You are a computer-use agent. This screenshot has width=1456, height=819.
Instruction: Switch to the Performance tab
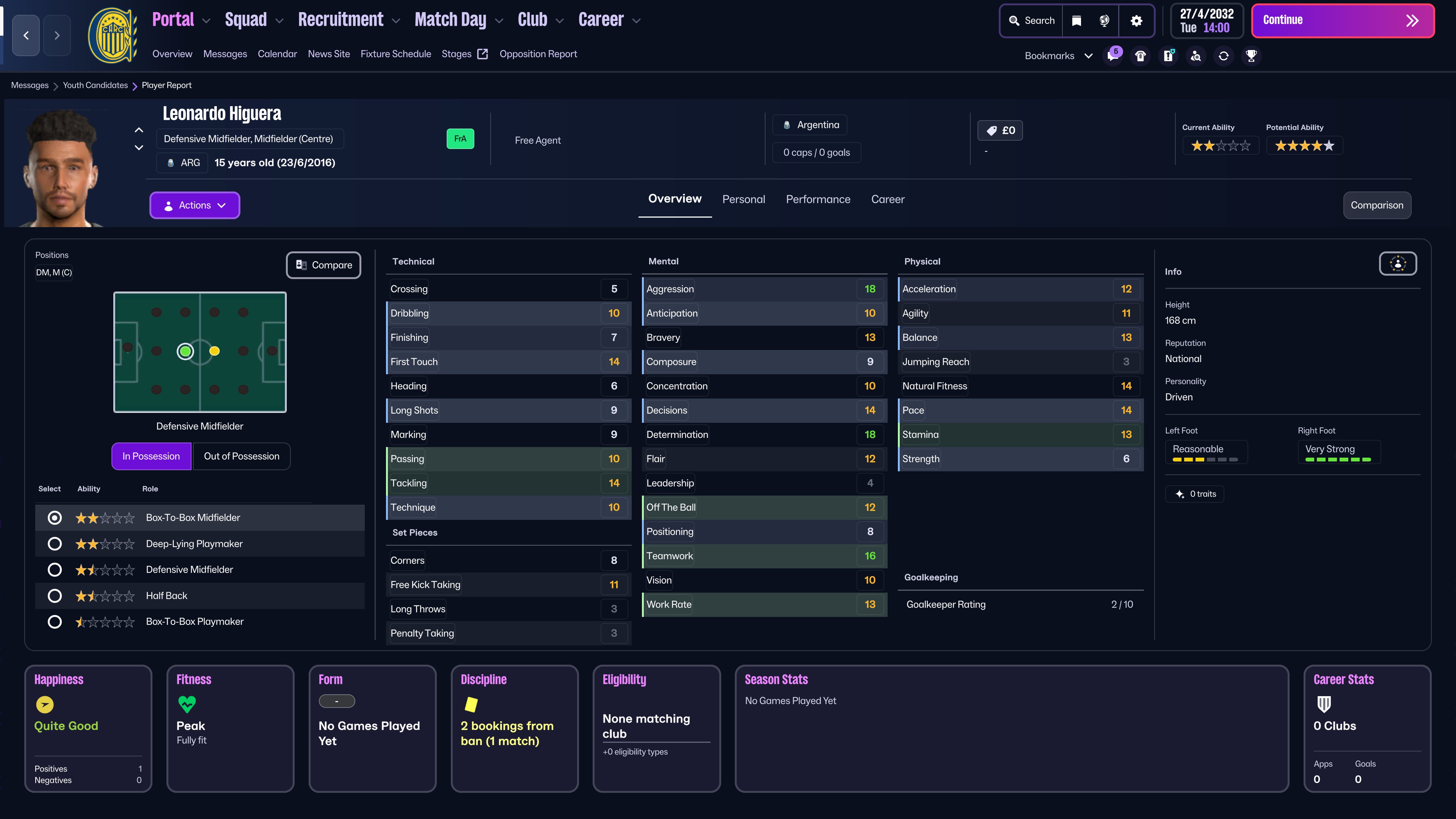pyautogui.click(x=818, y=199)
